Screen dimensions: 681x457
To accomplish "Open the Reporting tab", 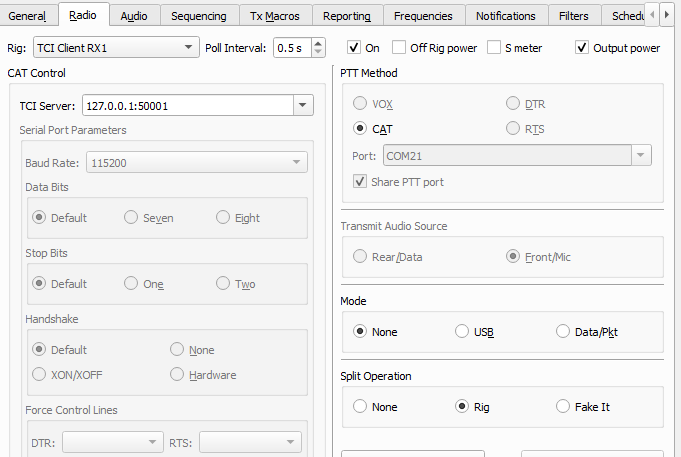I will [x=347, y=16].
